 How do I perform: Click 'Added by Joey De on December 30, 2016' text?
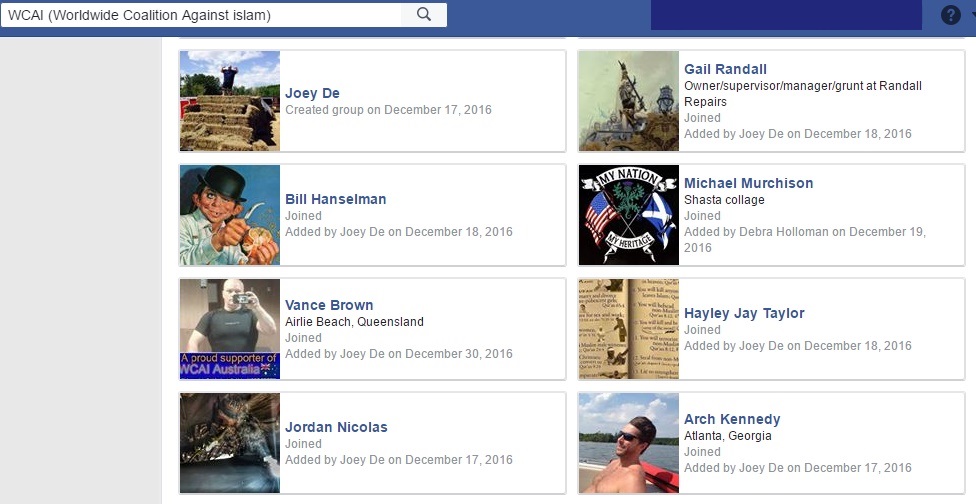[399, 353]
